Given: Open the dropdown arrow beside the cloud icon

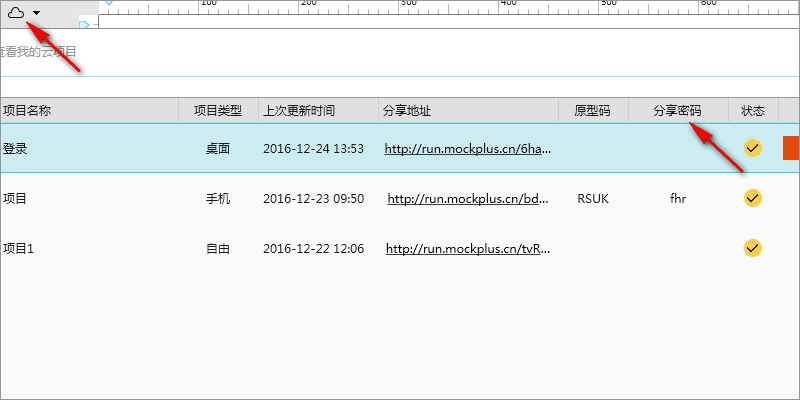Looking at the screenshot, I should tap(36, 14).
